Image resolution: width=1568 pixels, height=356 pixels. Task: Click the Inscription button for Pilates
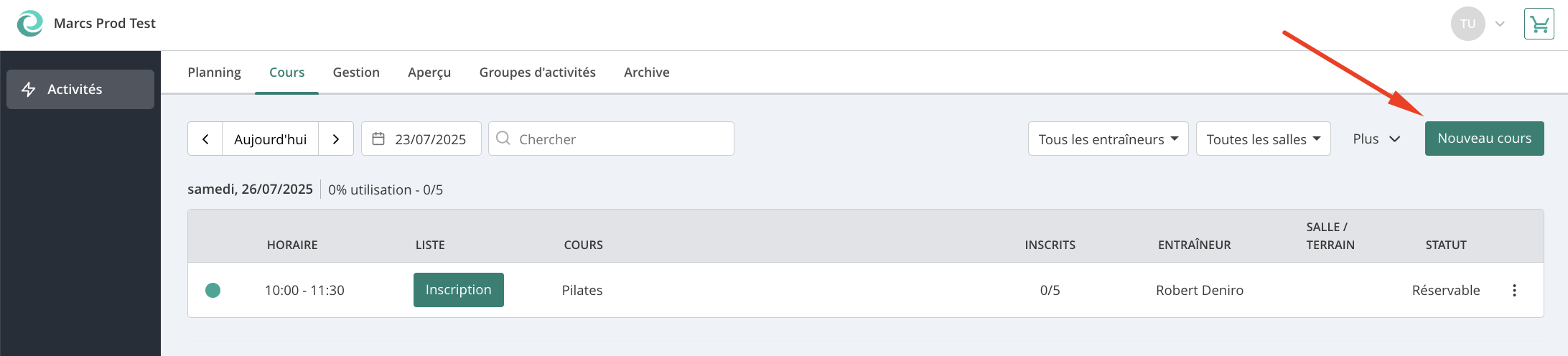pos(459,290)
